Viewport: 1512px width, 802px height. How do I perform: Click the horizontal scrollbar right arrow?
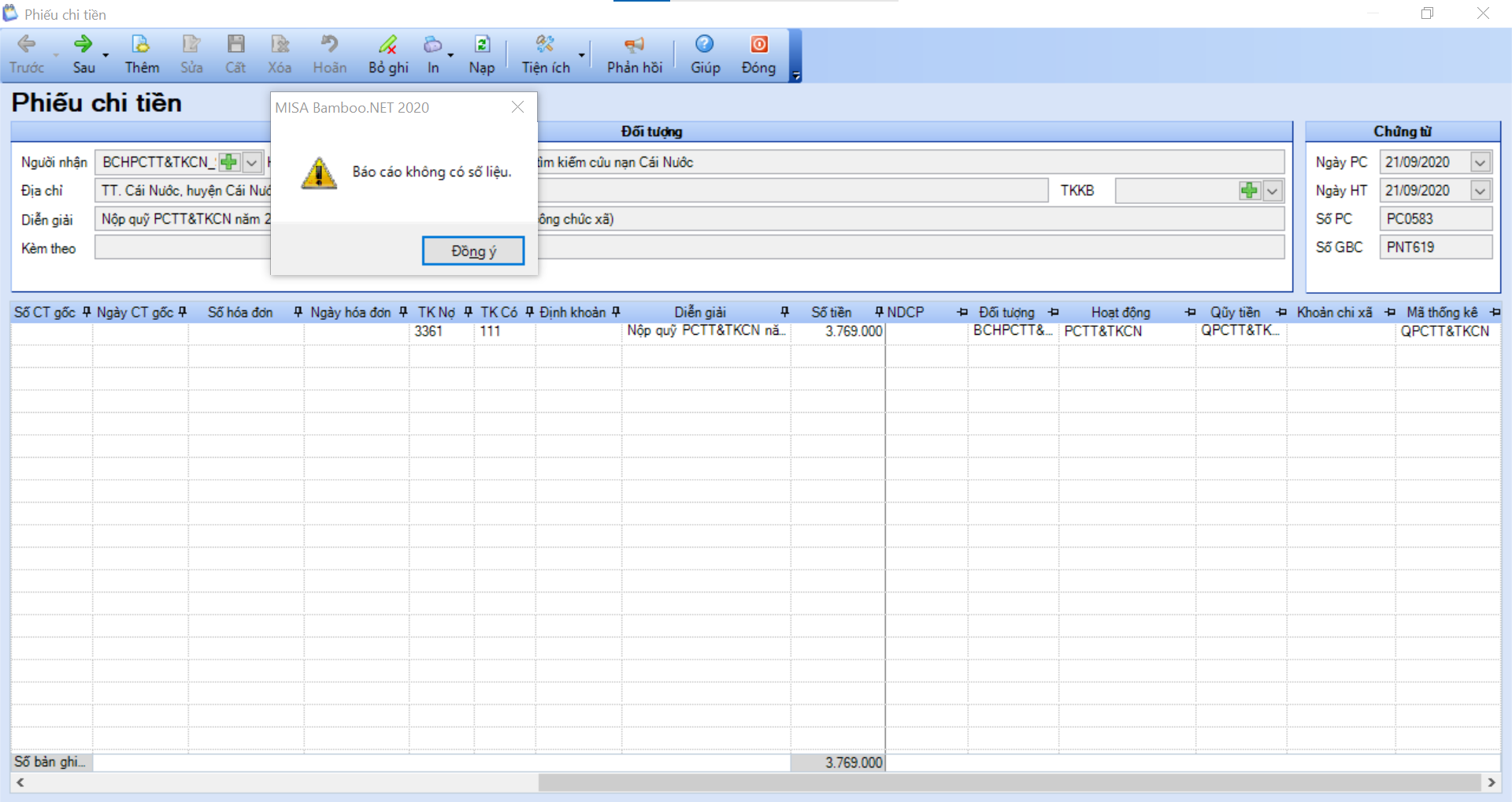(x=1491, y=782)
